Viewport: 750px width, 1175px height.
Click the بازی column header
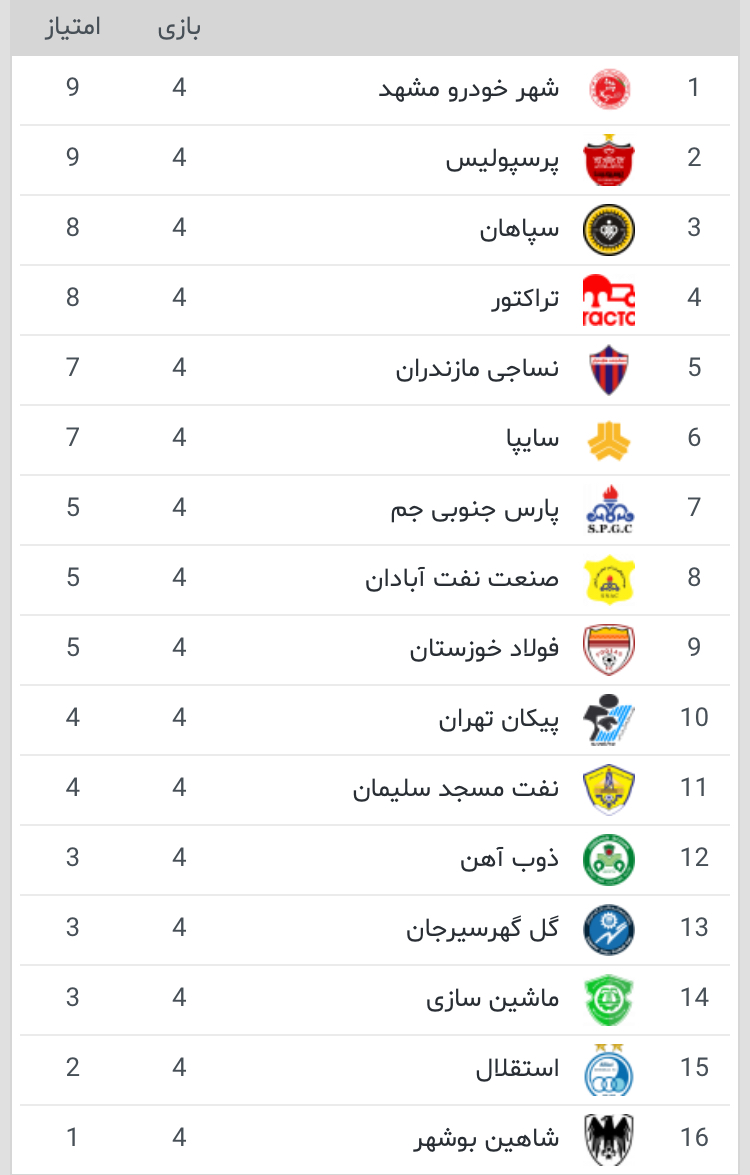179,28
